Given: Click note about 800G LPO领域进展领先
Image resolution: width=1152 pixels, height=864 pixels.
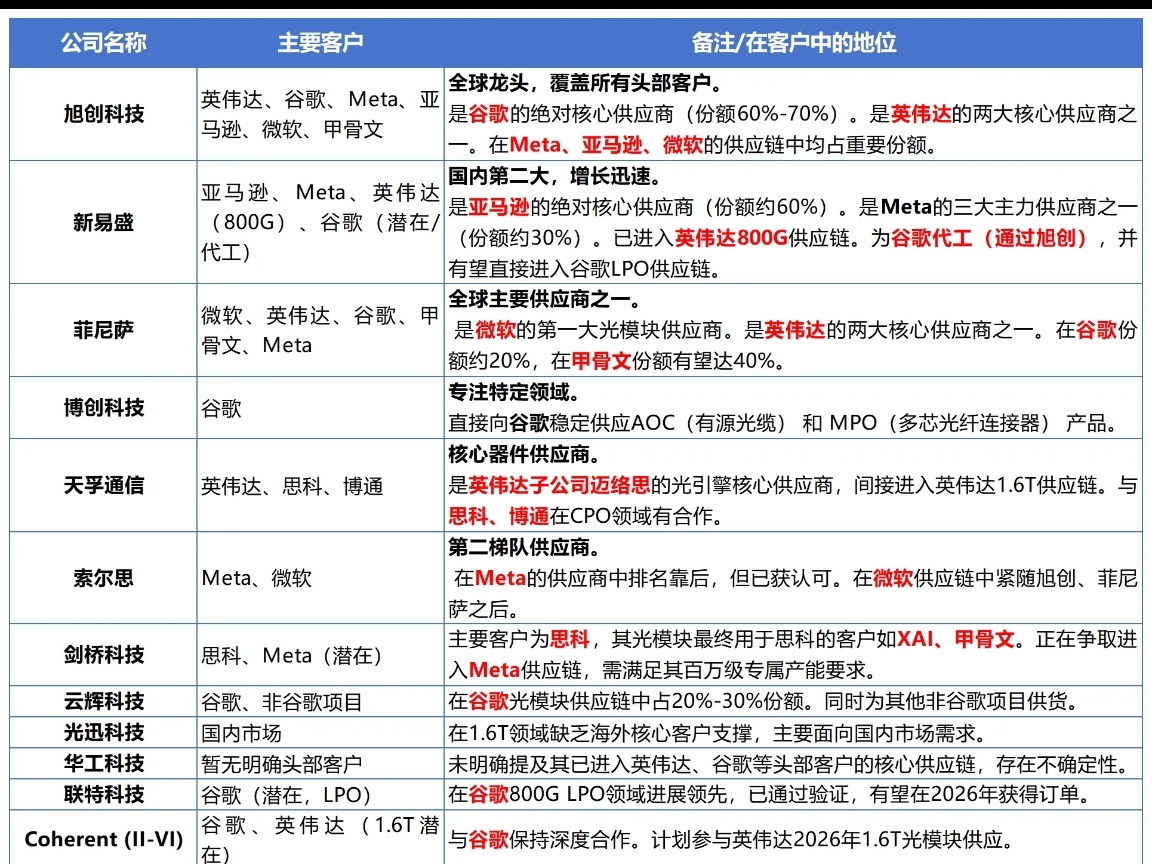Looking at the screenshot, I should point(770,794).
